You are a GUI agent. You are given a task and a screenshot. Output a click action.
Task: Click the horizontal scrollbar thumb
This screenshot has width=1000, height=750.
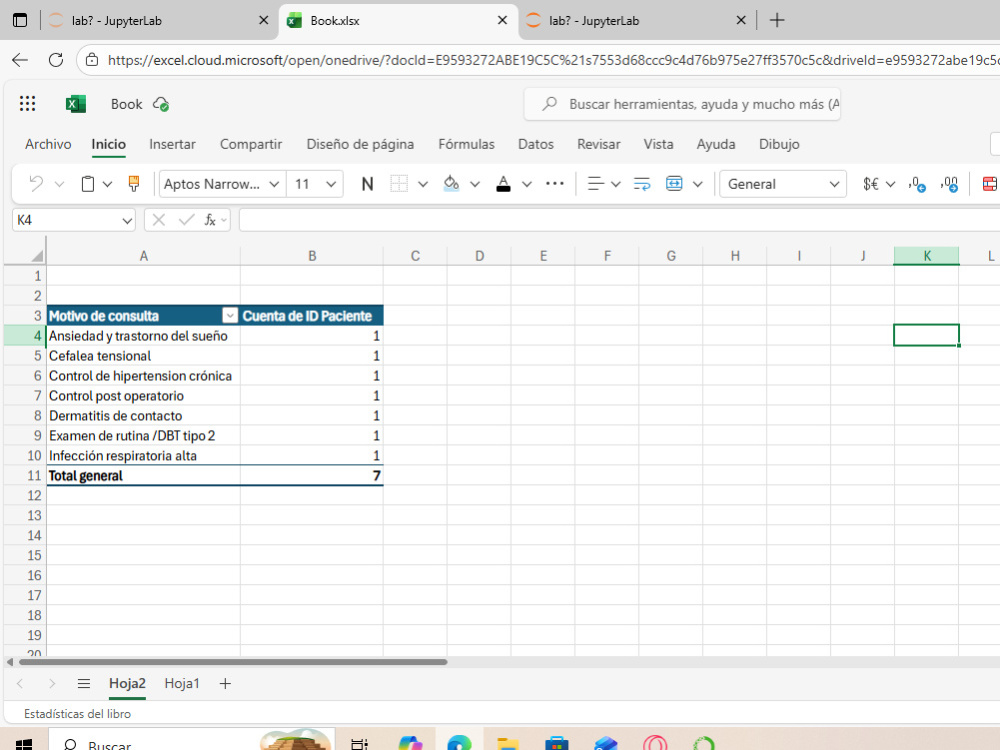pos(233,662)
